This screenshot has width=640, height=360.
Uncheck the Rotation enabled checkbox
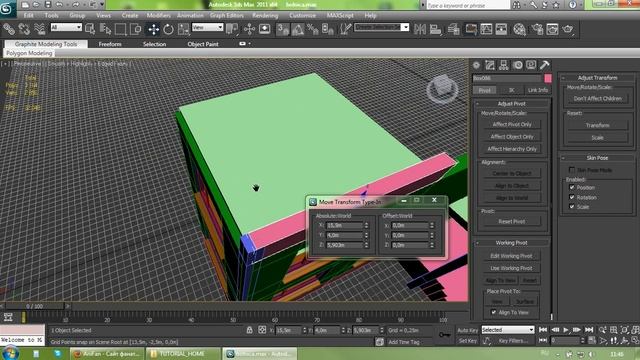(572, 197)
